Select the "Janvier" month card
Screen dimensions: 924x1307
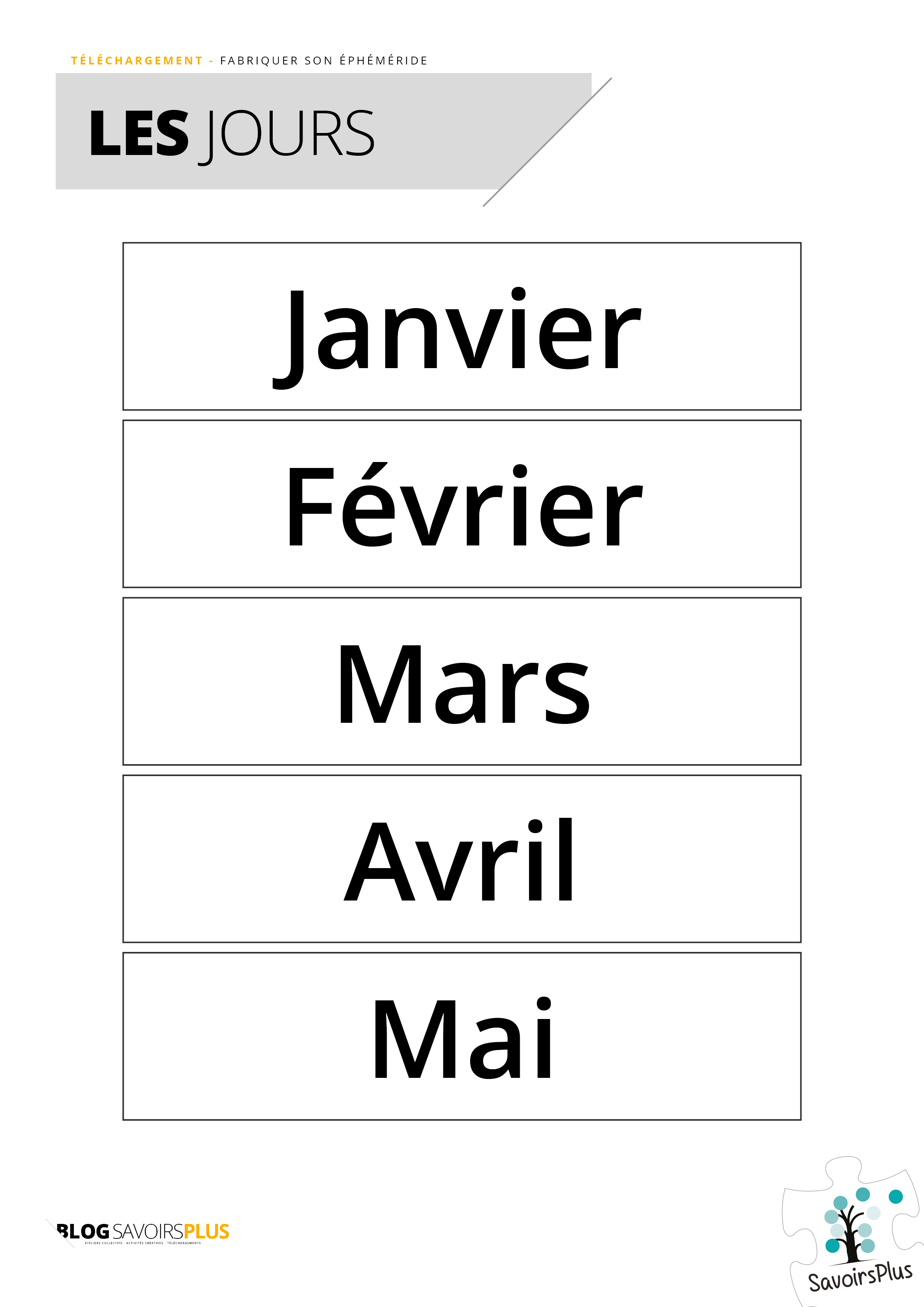(x=462, y=326)
